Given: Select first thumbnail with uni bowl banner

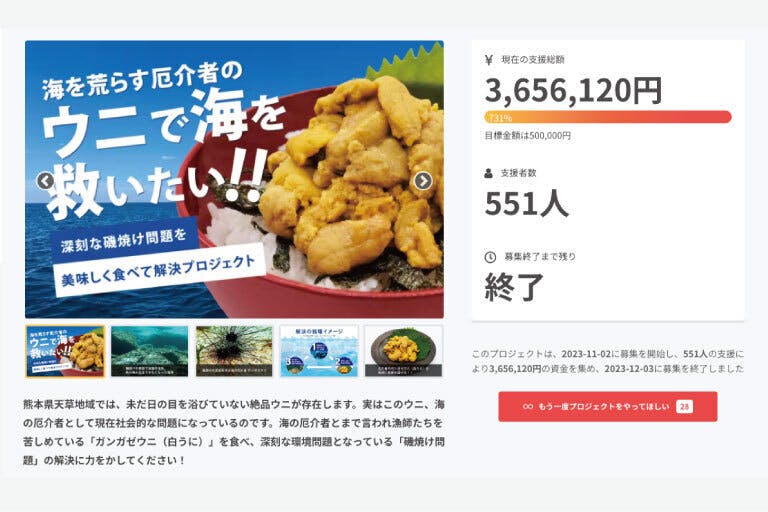Looking at the screenshot, I should pos(65,351).
